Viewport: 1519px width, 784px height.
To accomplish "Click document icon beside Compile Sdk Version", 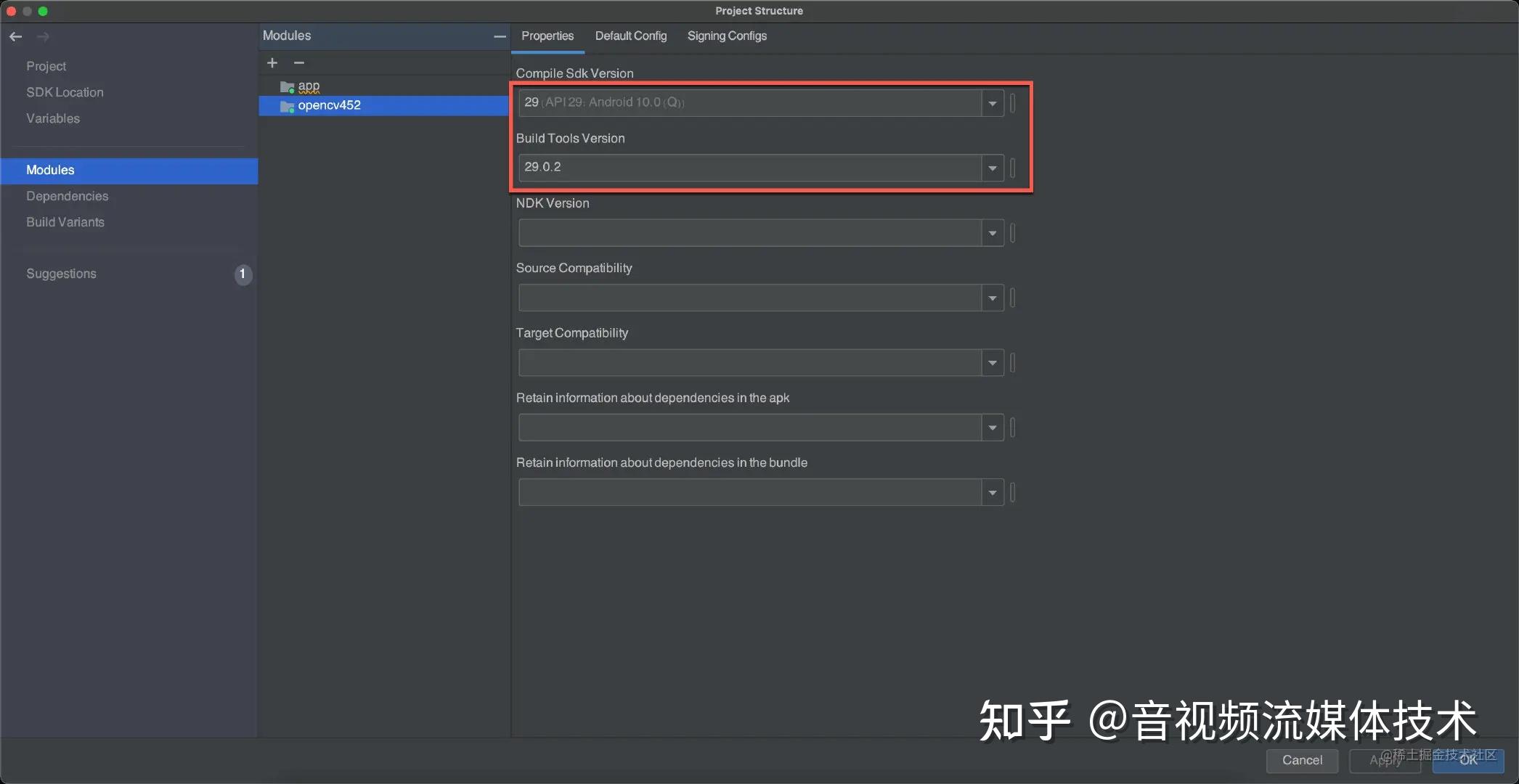I will pyautogui.click(x=1012, y=103).
